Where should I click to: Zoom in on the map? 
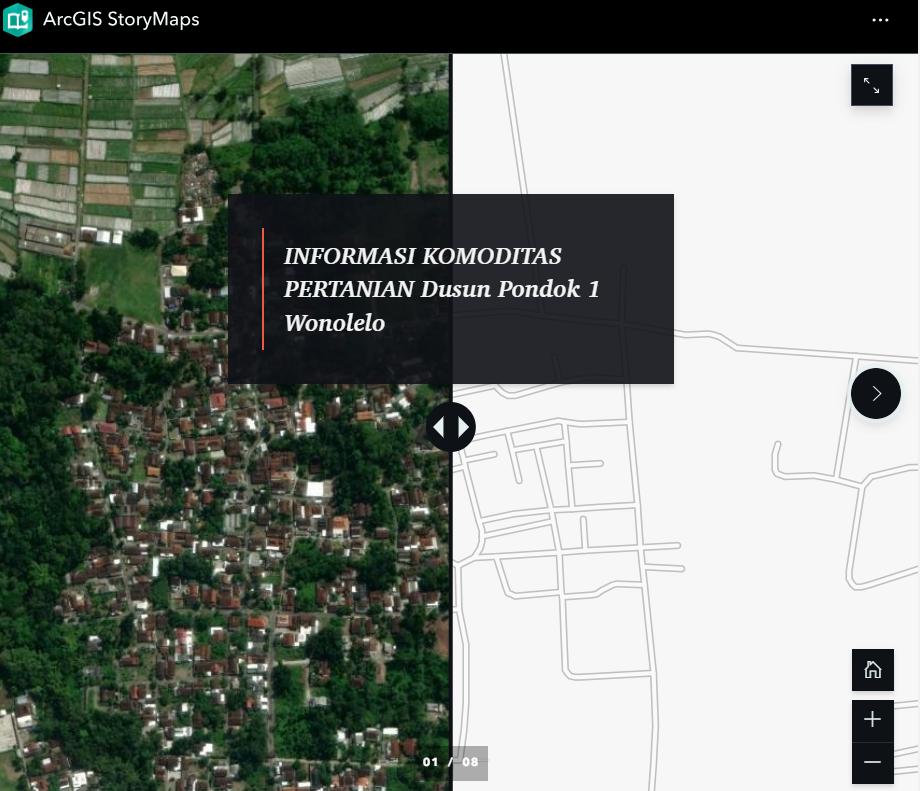click(x=873, y=720)
